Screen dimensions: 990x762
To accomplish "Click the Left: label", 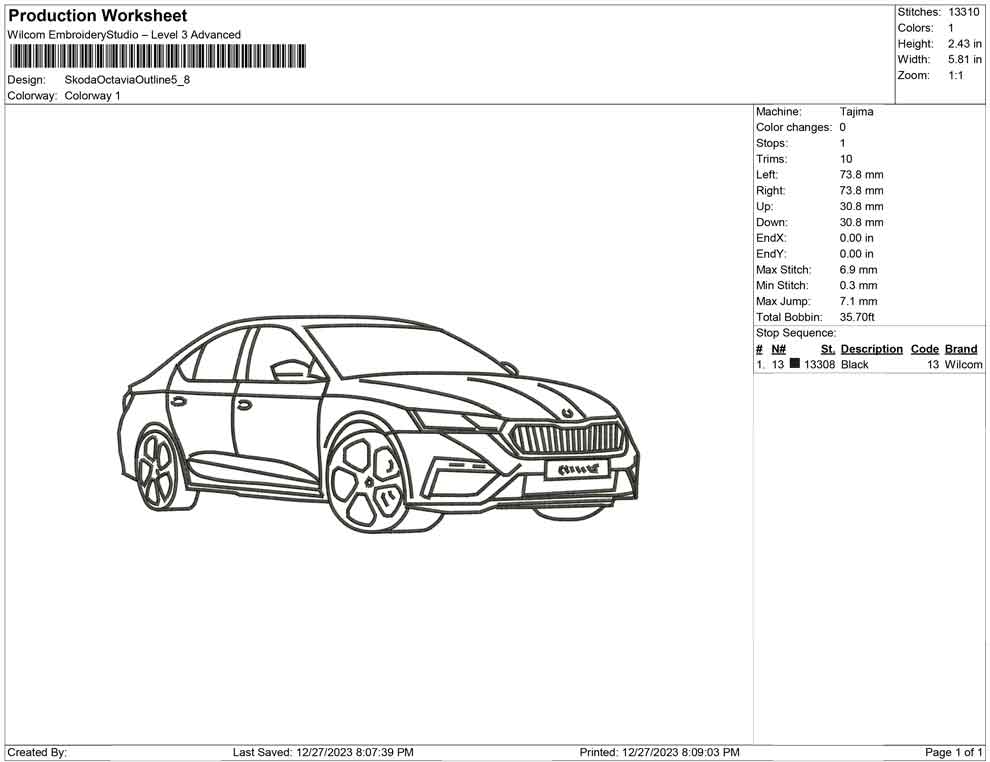I will coord(766,174).
